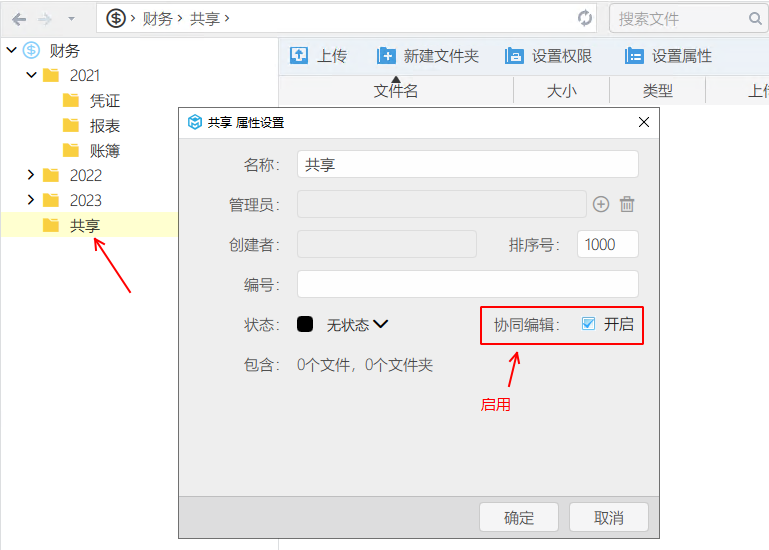The height and width of the screenshot is (550, 769).
Task: Toggle the 协同编辑 开启 checkbox
Action: click(x=588, y=324)
